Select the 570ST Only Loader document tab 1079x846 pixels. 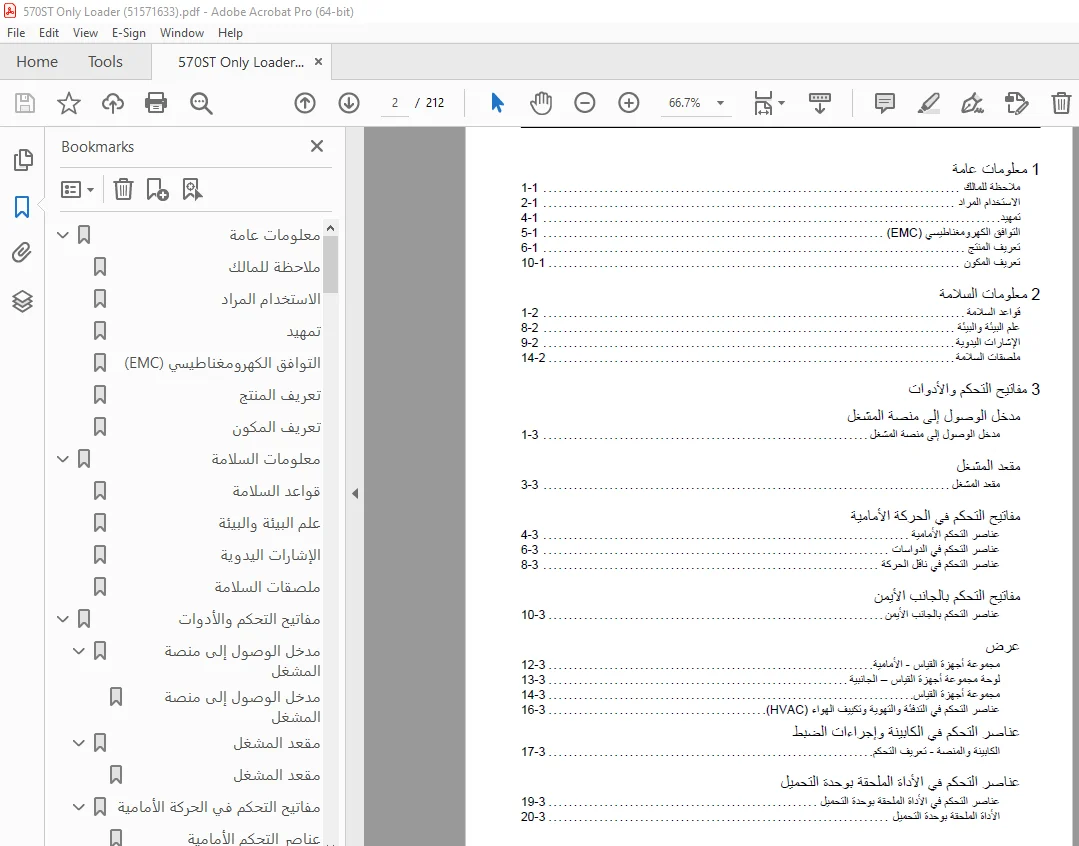[241, 62]
